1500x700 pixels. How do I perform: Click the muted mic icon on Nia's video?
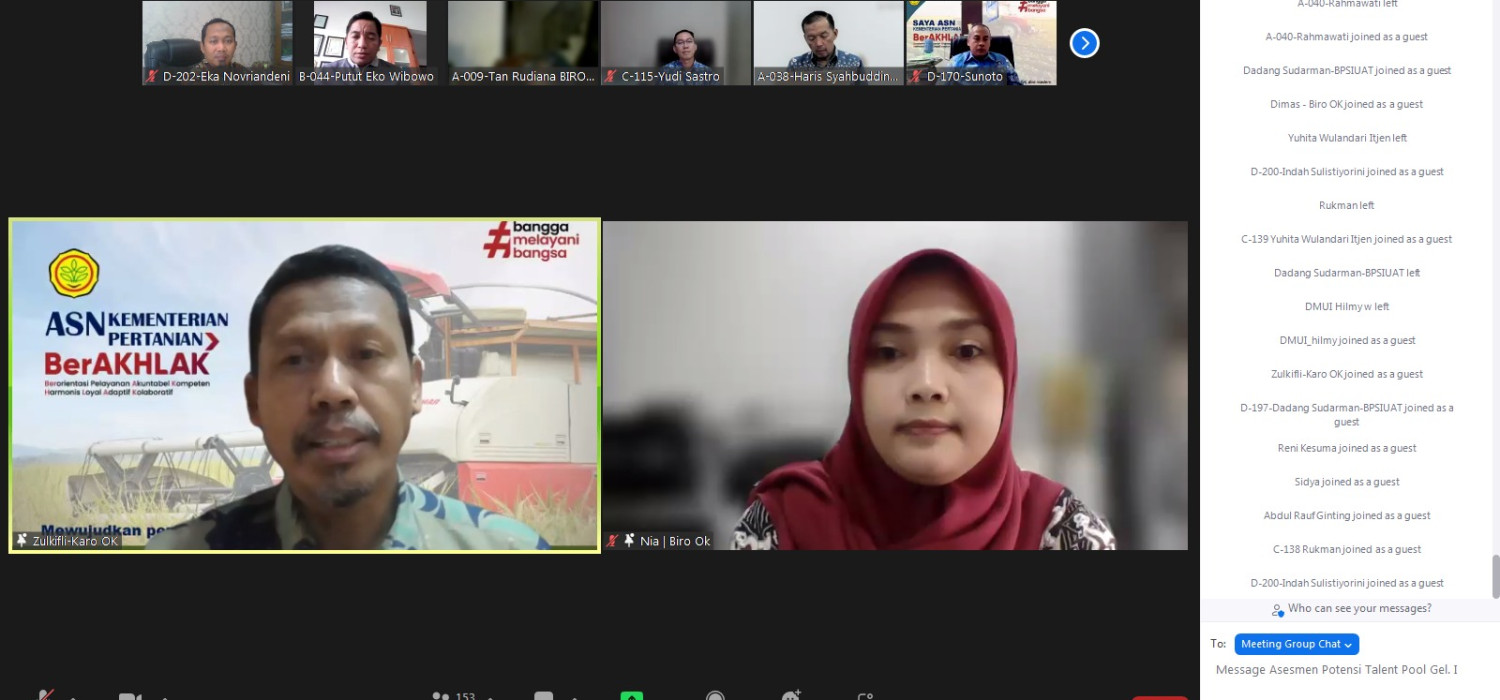coord(612,541)
